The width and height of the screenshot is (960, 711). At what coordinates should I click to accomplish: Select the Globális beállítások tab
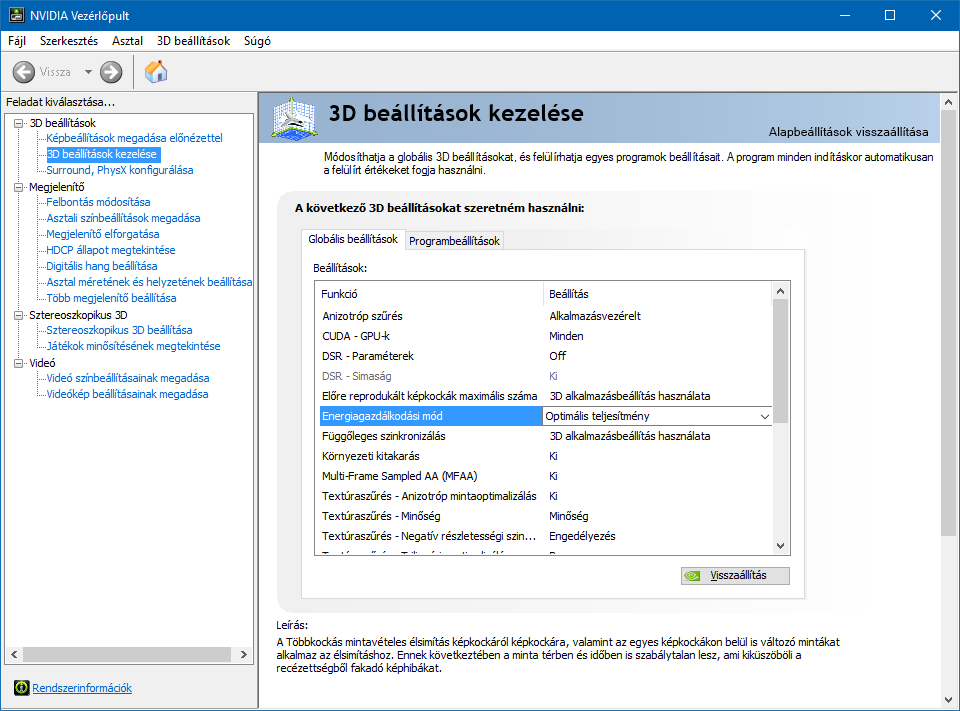pos(353,239)
